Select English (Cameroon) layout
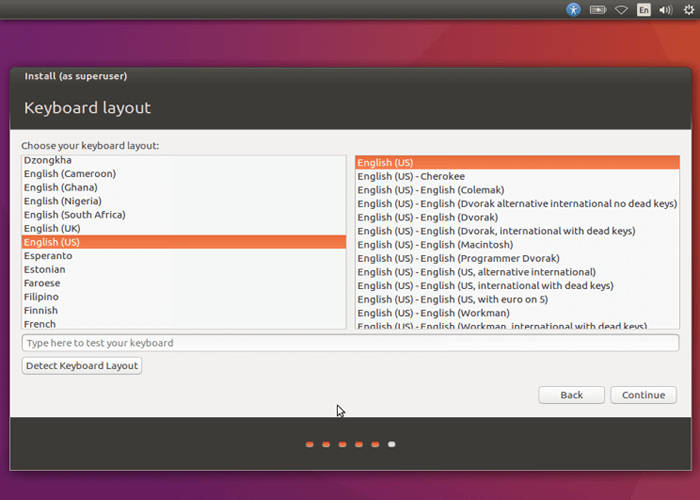Image resolution: width=700 pixels, height=500 pixels. pos(183,174)
